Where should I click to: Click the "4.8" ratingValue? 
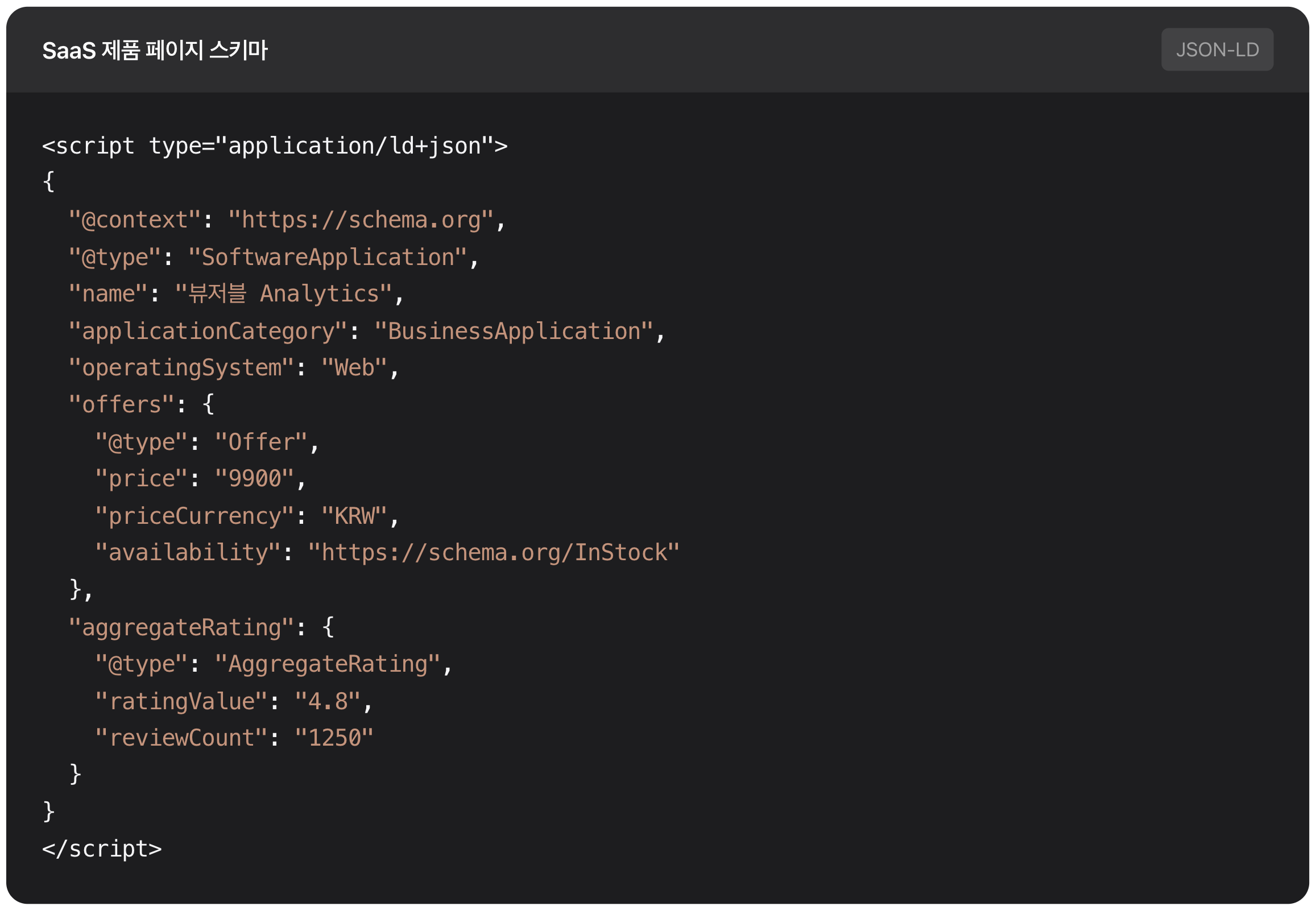(327, 701)
